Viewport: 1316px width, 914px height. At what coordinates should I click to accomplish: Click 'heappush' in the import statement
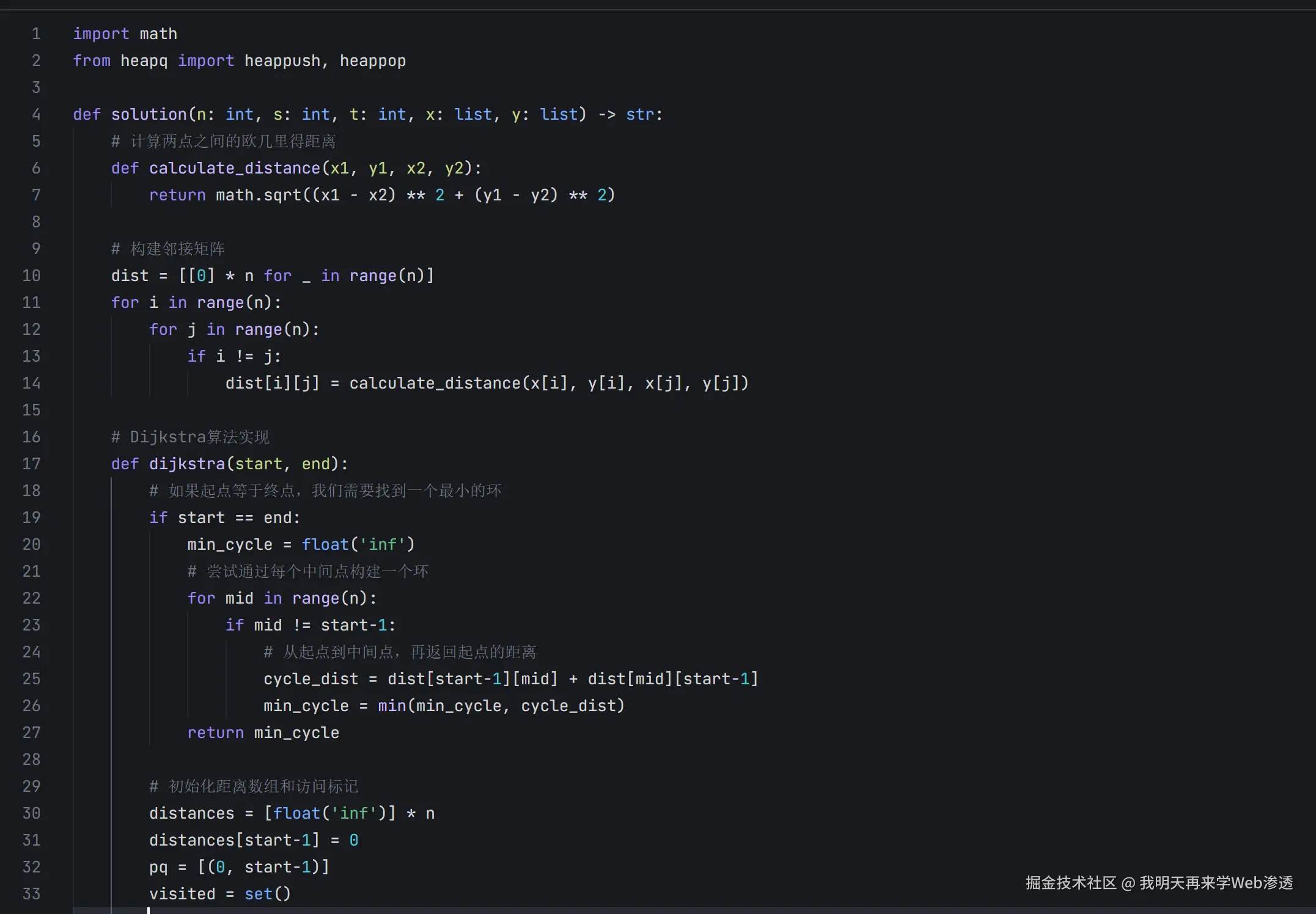pyautogui.click(x=282, y=60)
